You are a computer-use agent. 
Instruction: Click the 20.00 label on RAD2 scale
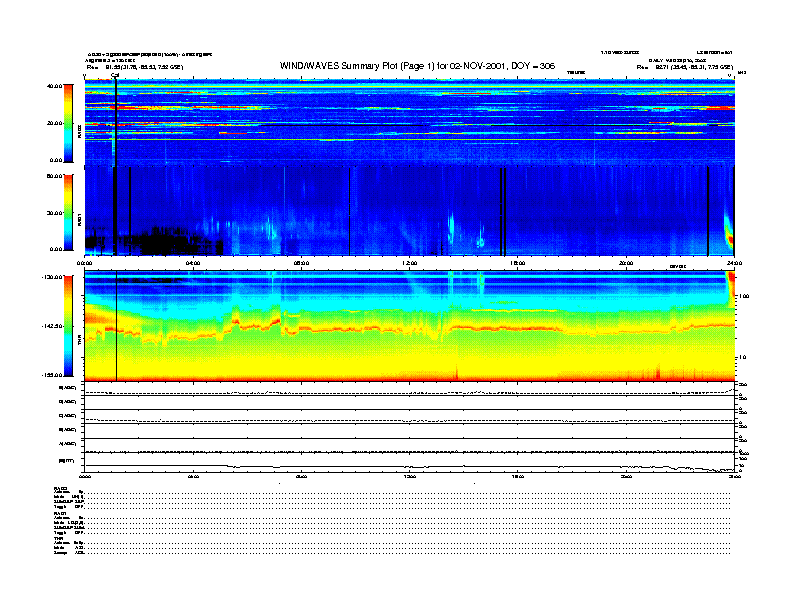tap(55, 123)
